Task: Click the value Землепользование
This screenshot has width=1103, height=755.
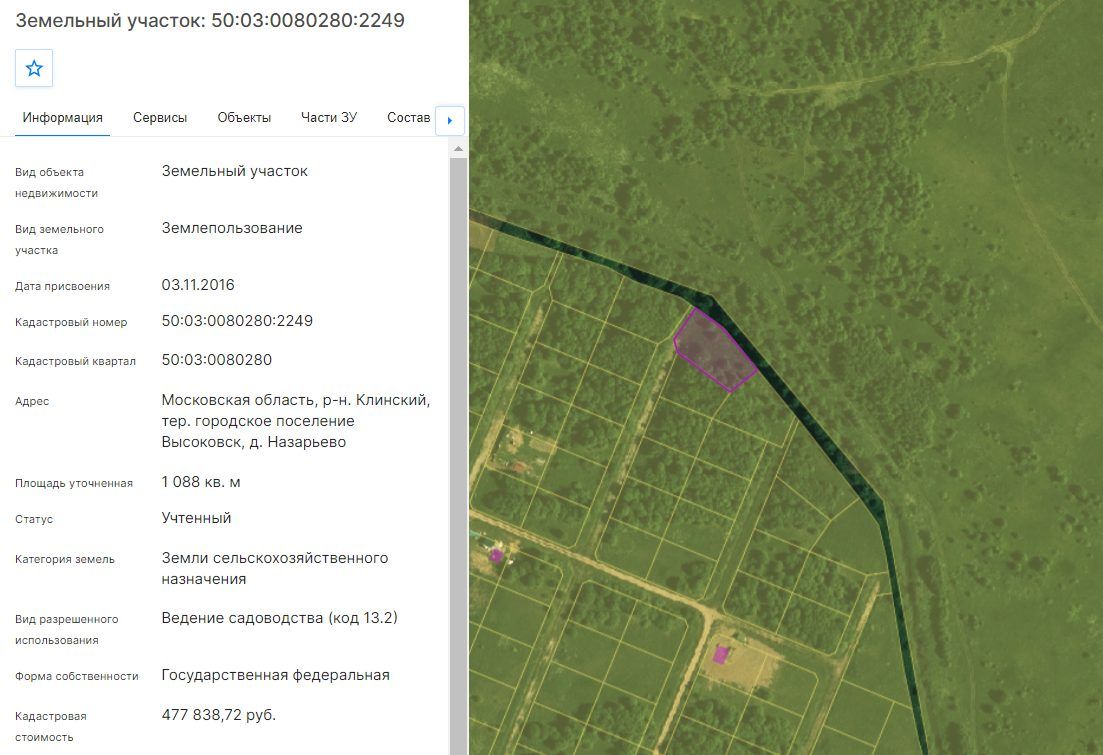Action: click(x=232, y=228)
